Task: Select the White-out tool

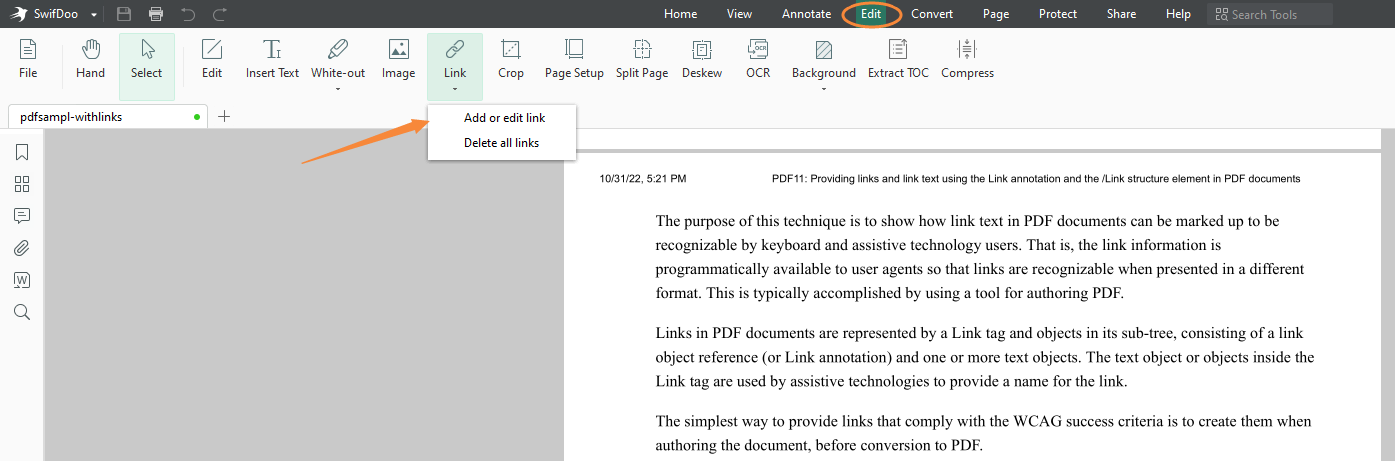Action: 338,59
